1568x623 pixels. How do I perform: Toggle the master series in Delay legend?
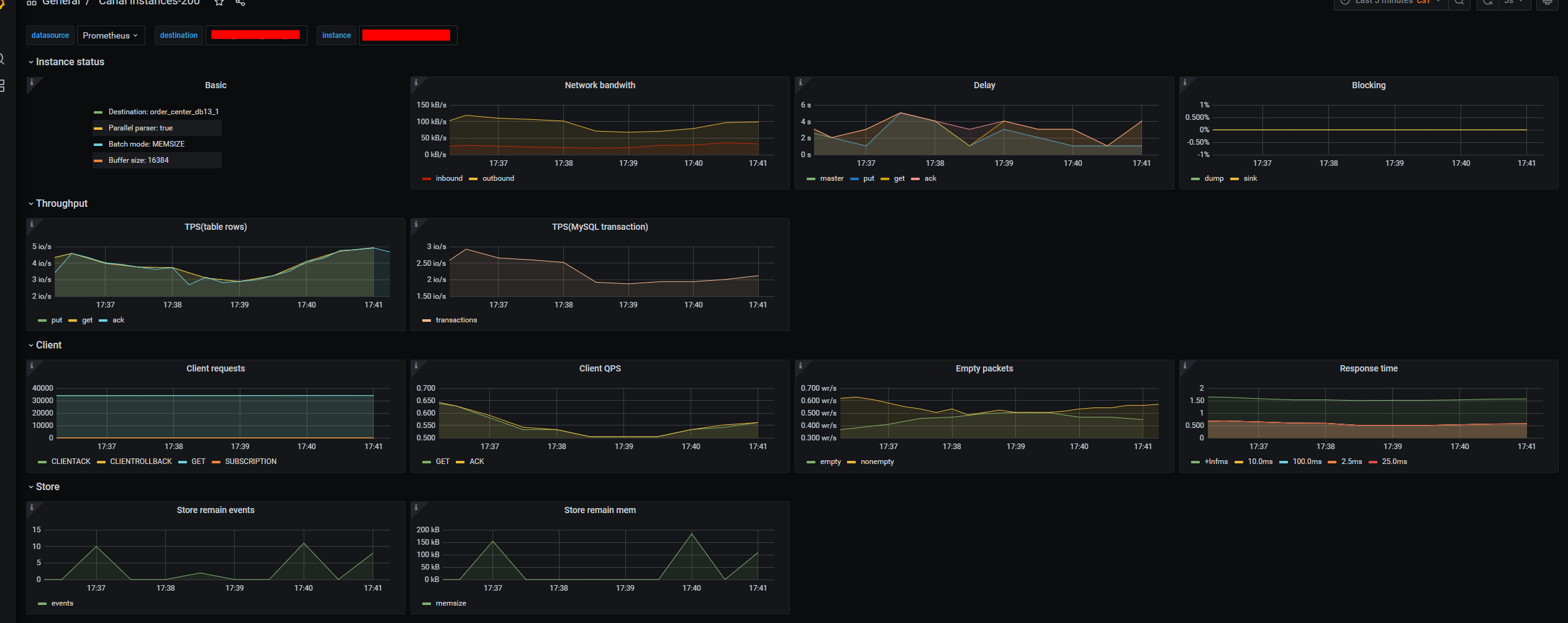(x=832, y=178)
